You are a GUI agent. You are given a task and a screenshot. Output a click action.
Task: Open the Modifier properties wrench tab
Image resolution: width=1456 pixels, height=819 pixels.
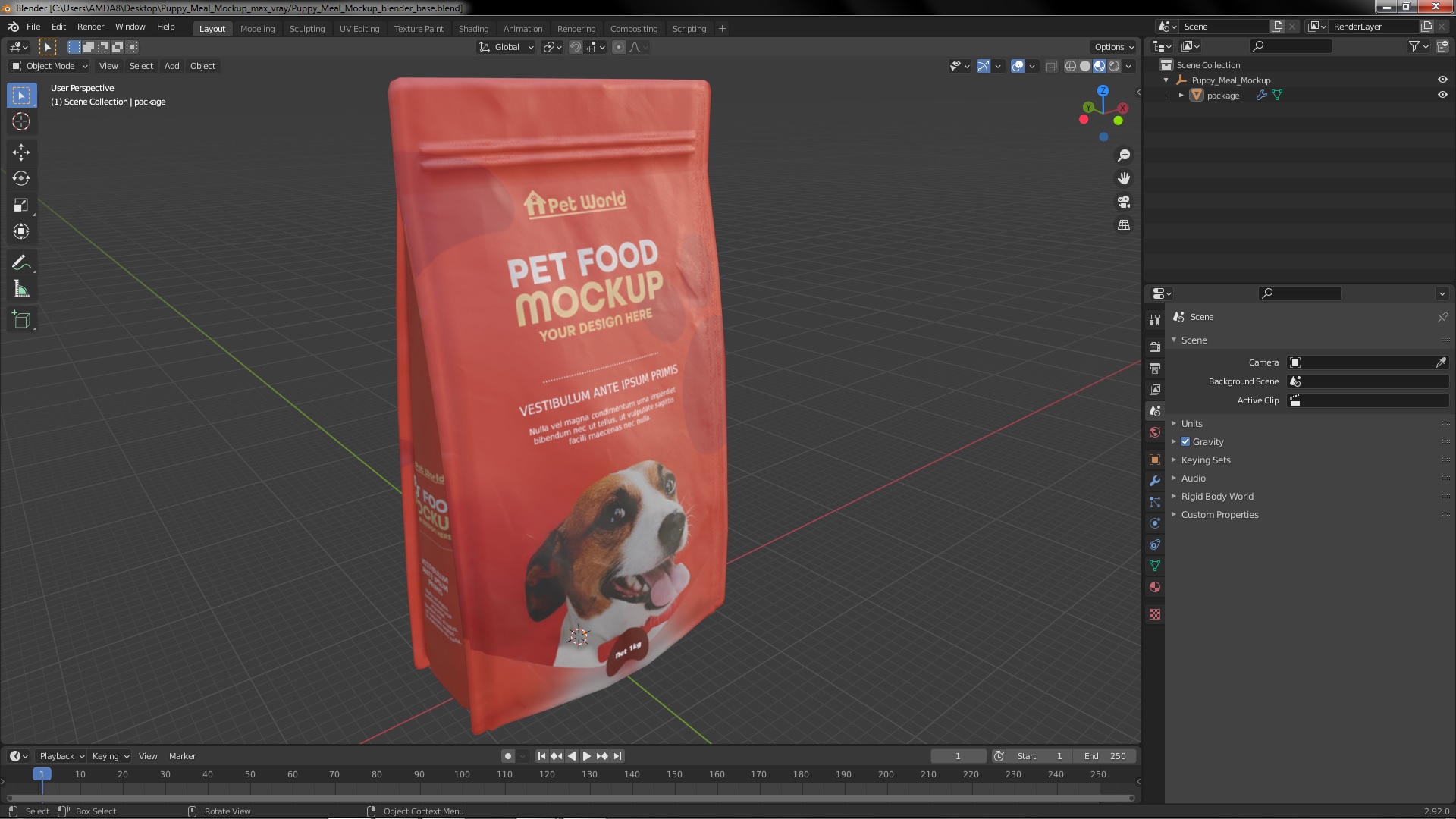1155,481
